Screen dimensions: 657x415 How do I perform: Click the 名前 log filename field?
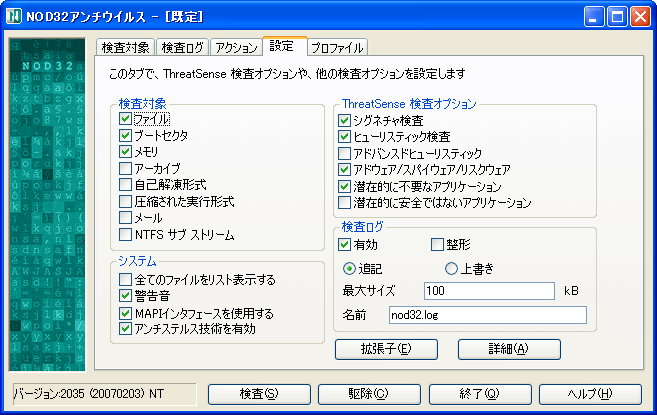(x=488, y=315)
